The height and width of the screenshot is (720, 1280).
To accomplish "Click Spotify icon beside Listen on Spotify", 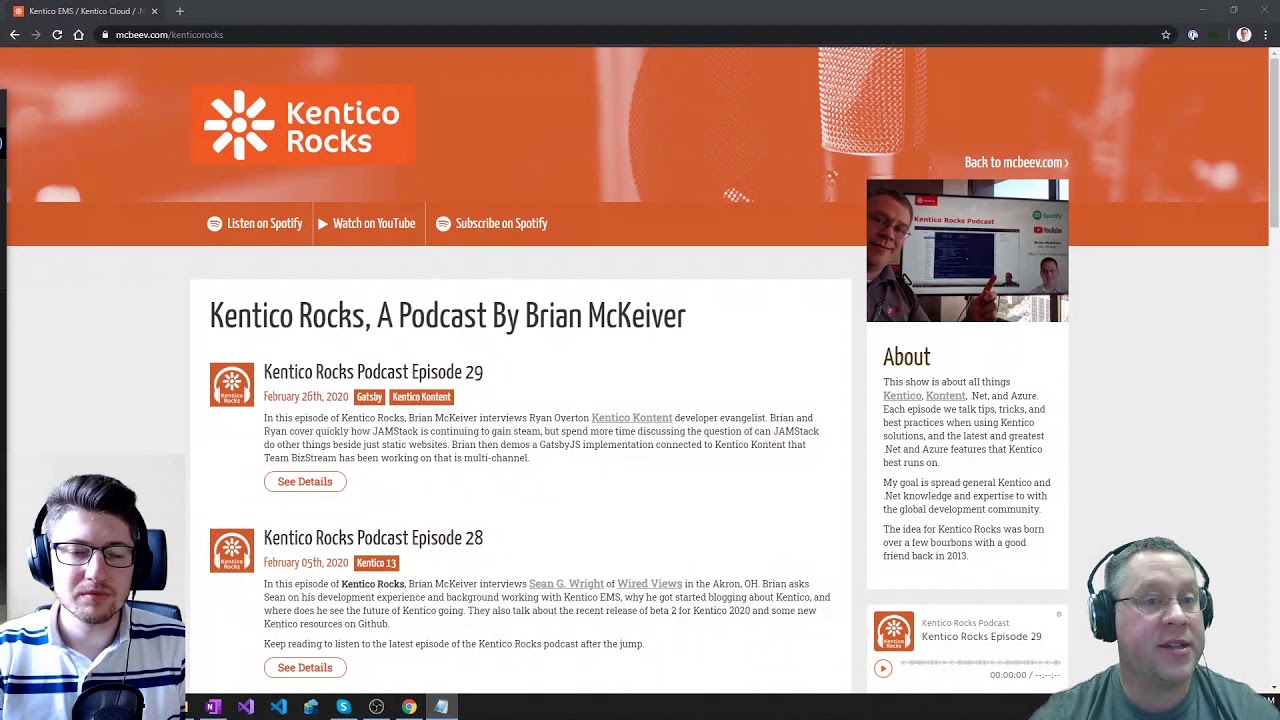I will click(x=214, y=224).
